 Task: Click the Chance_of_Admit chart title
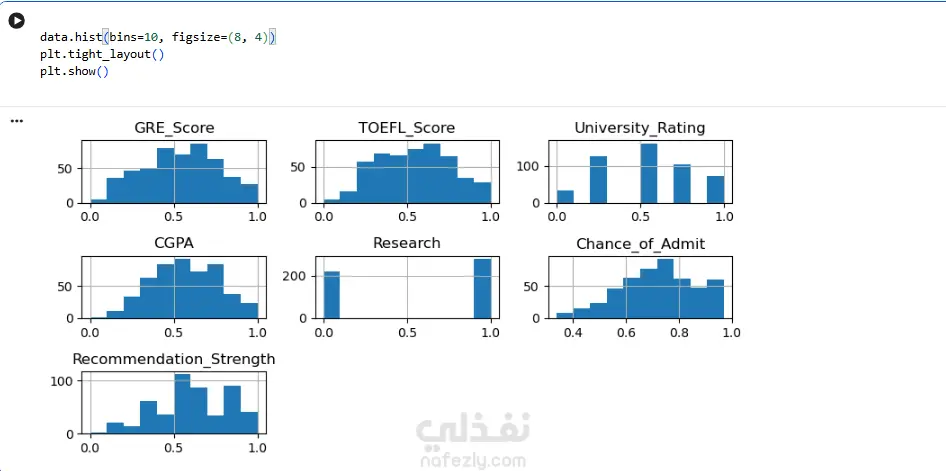(x=640, y=244)
